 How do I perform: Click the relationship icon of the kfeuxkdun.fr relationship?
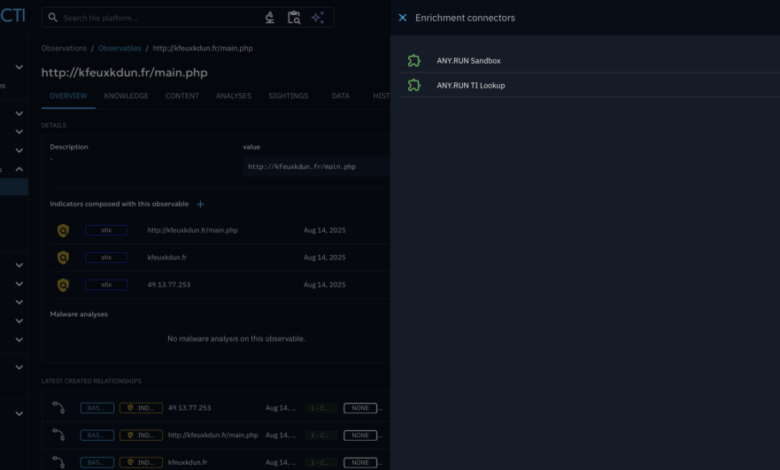coord(59,463)
